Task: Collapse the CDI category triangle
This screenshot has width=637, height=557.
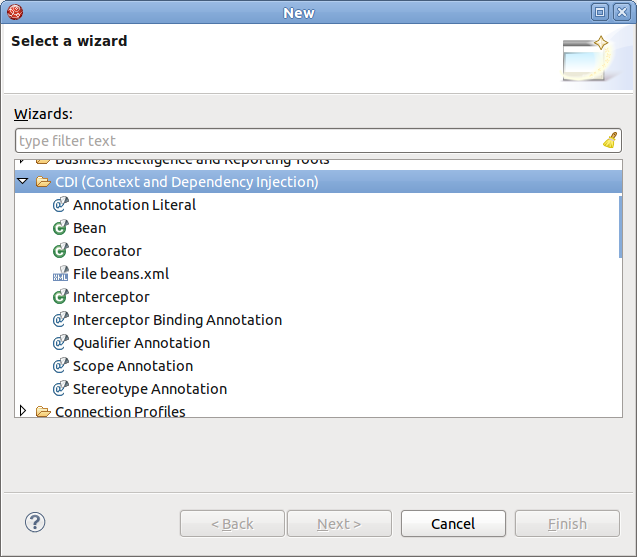Action: coord(23,182)
